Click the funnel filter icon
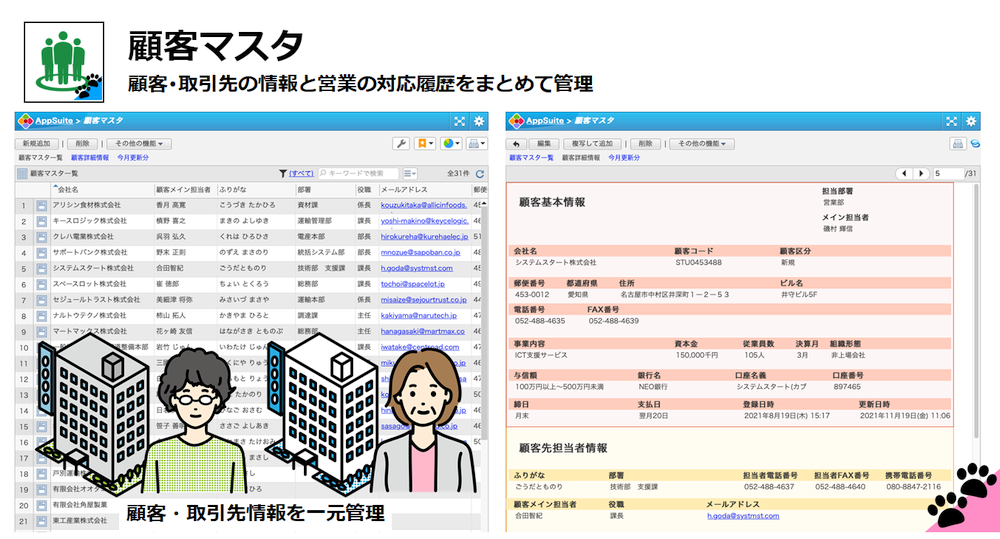The image size is (1000, 539). [x=282, y=174]
